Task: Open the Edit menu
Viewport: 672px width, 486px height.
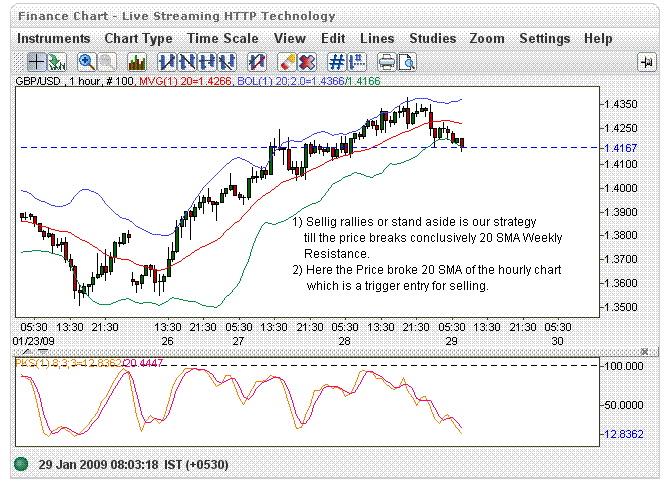Action: pyautogui.click(x=333, y=39)
